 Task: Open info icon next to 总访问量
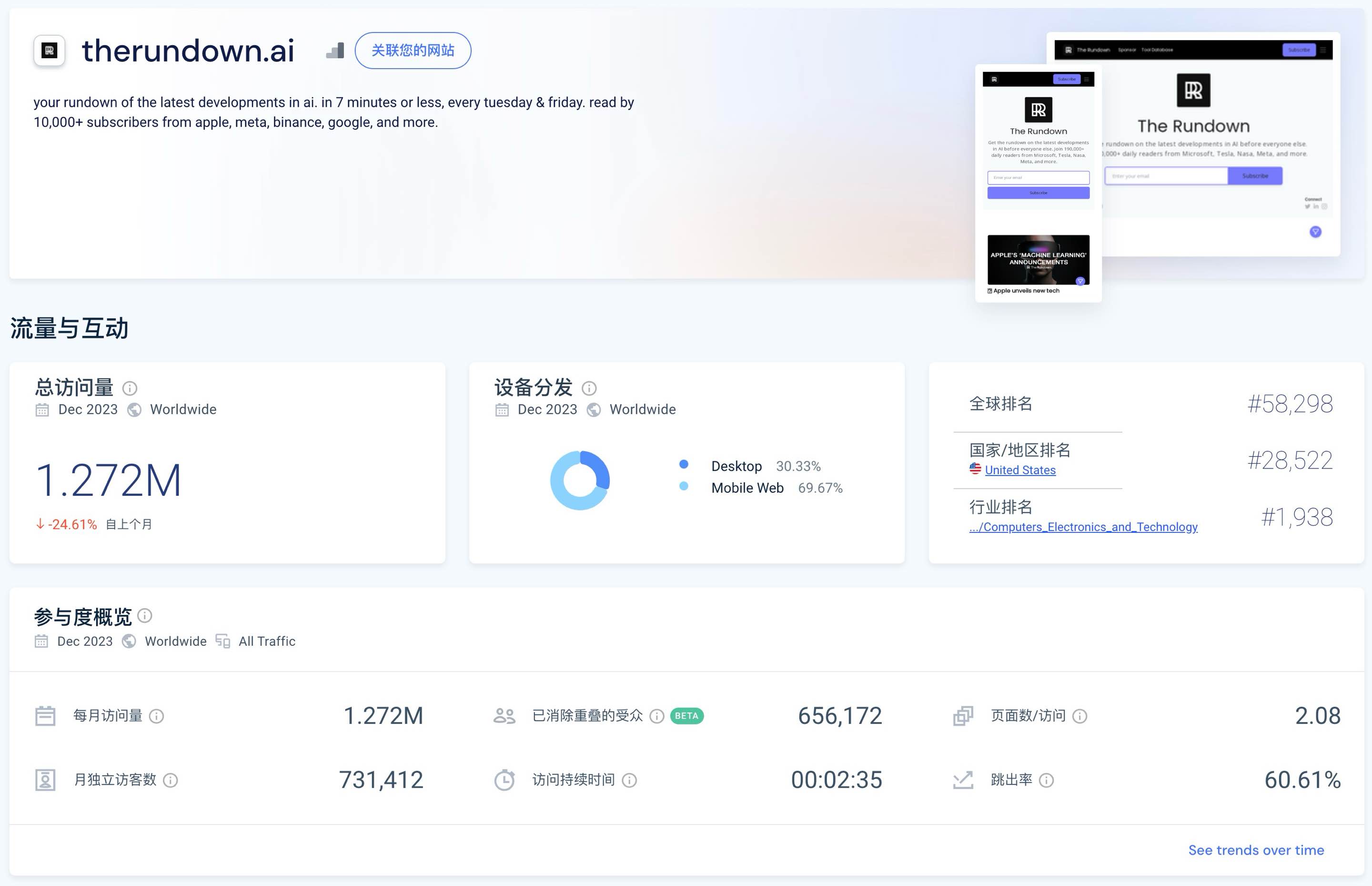point(130,388)
